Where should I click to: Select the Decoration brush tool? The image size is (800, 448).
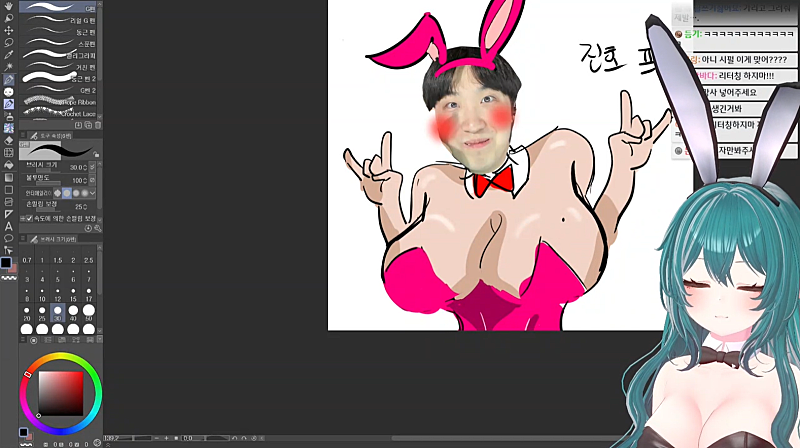pos(9,128)
